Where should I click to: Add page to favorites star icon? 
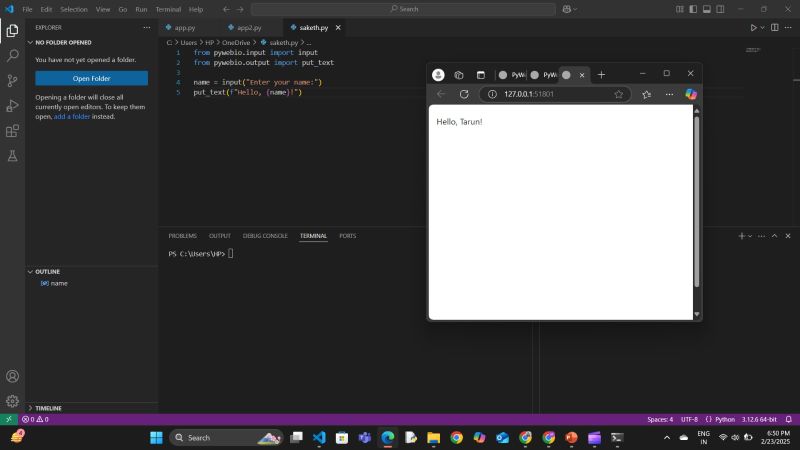pyautogui.click(x=619, y=94)
